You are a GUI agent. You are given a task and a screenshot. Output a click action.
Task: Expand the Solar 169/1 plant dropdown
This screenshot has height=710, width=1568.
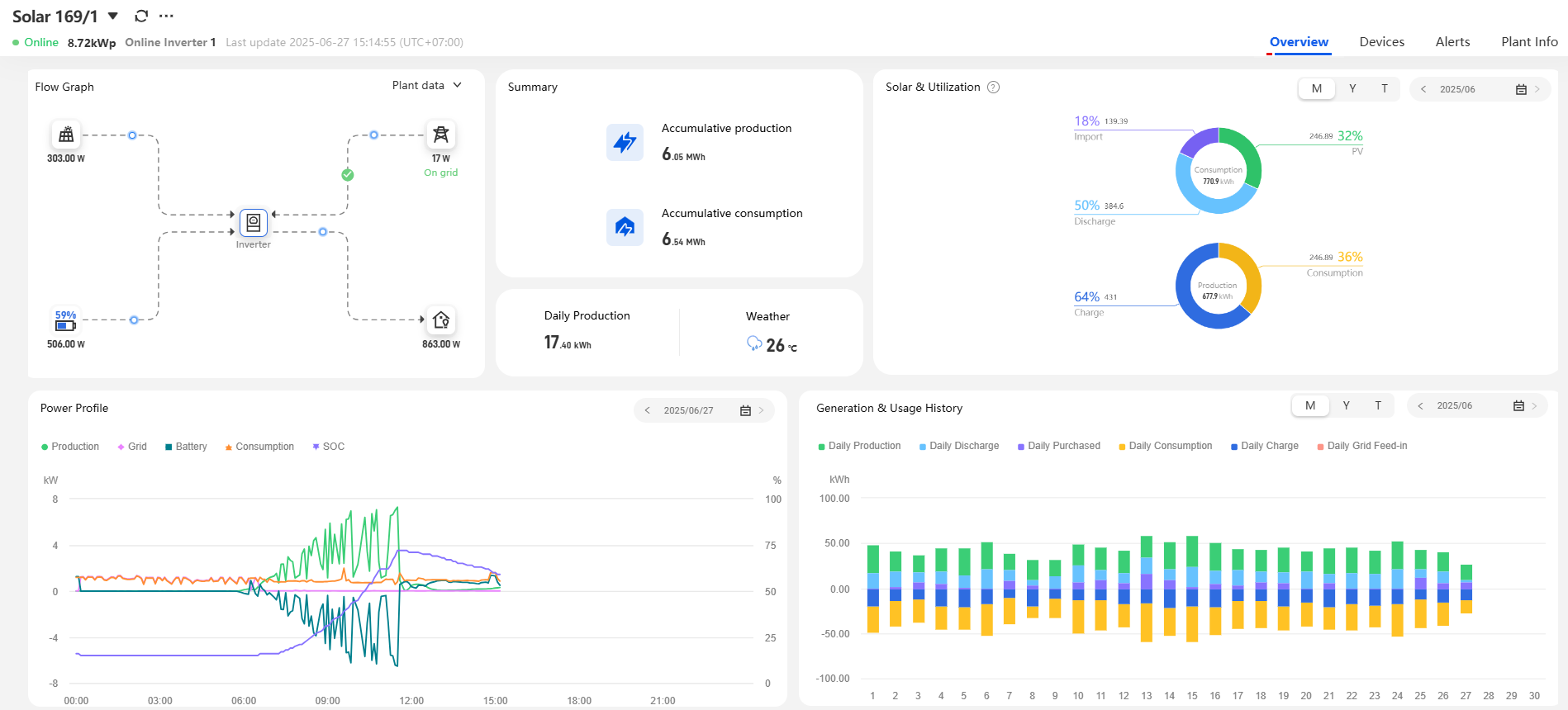[113, 17]
